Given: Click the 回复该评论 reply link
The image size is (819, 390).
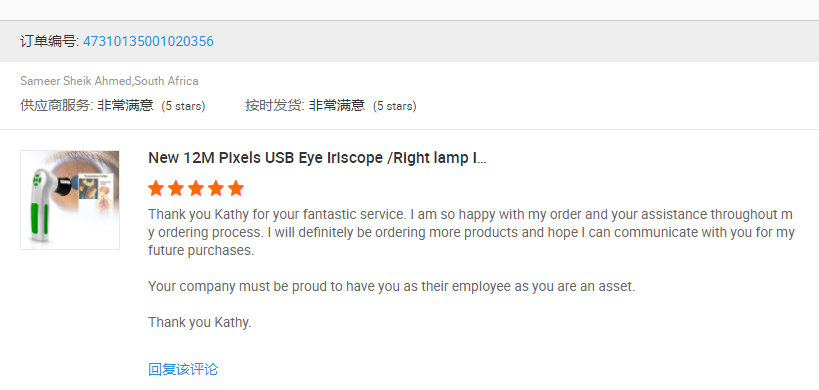Looking at the screenshot, I should click(183, 369).
